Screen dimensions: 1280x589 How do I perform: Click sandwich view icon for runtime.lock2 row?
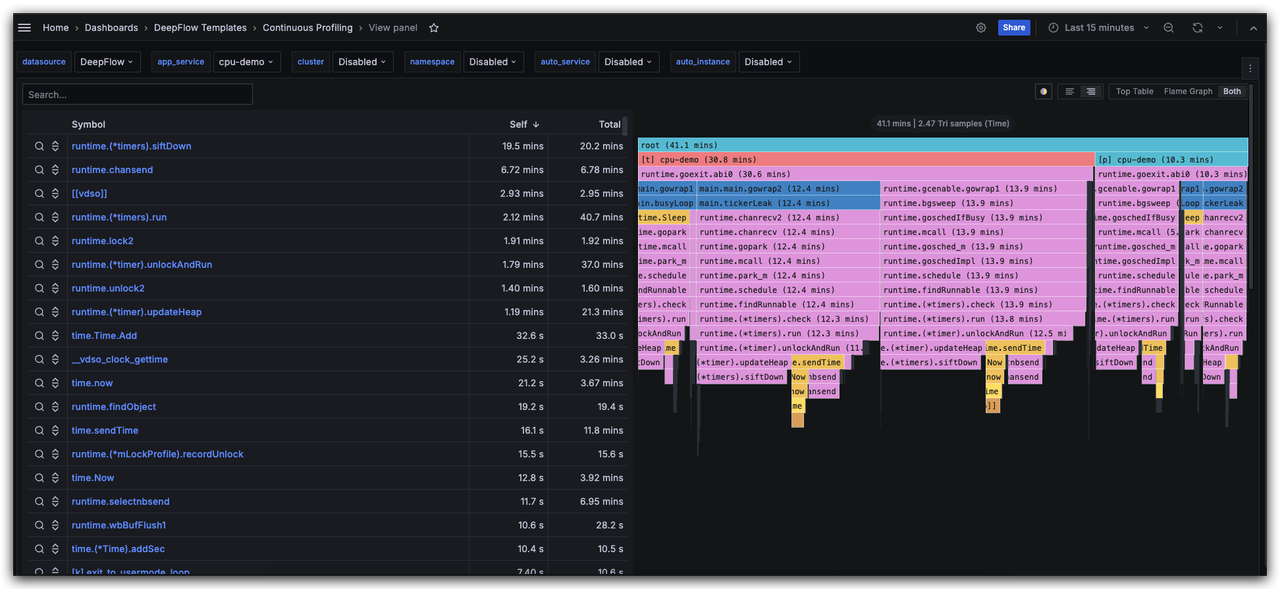56,241
